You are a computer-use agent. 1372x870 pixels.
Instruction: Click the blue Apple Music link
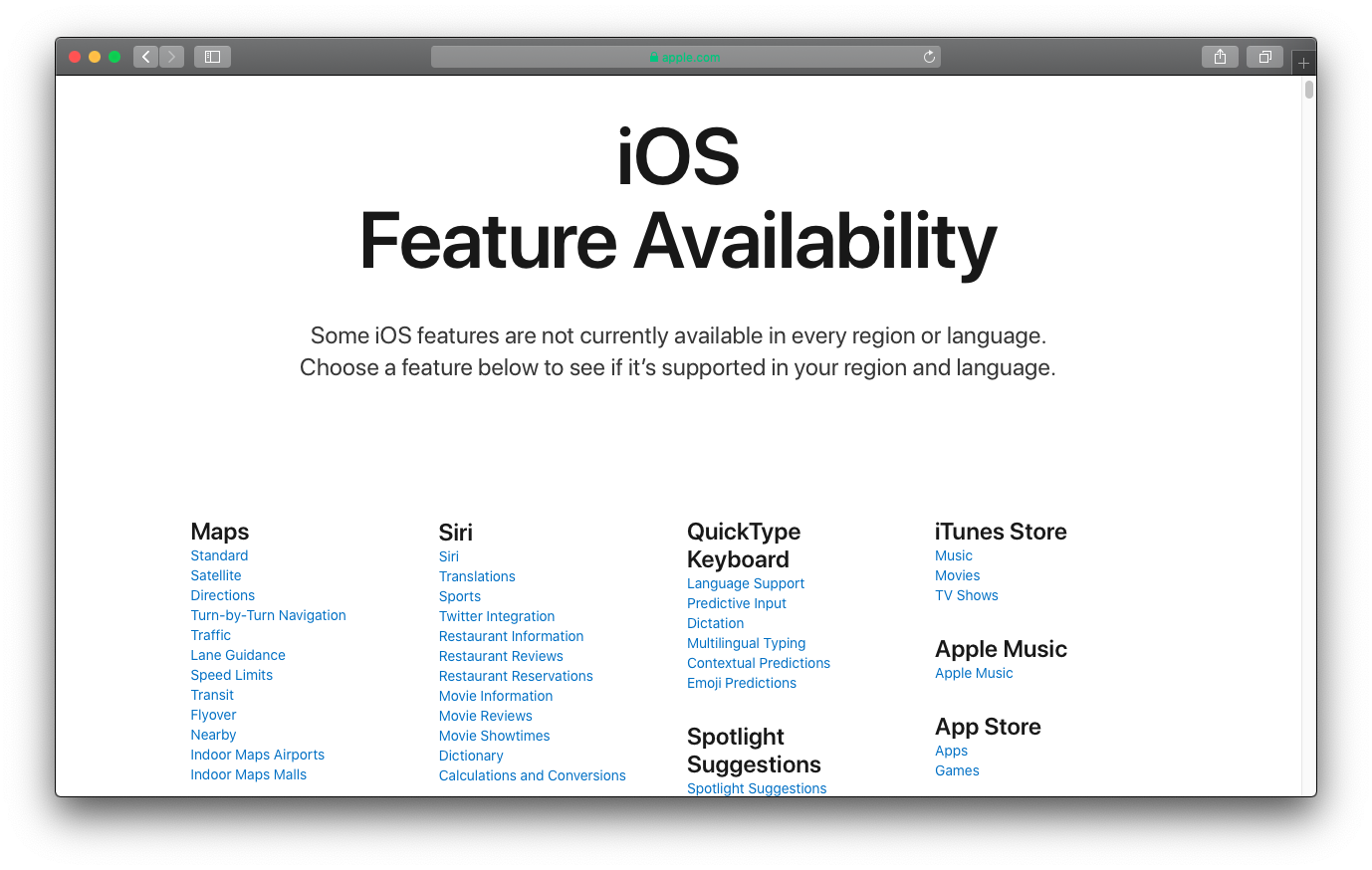[x=974, y=673]
